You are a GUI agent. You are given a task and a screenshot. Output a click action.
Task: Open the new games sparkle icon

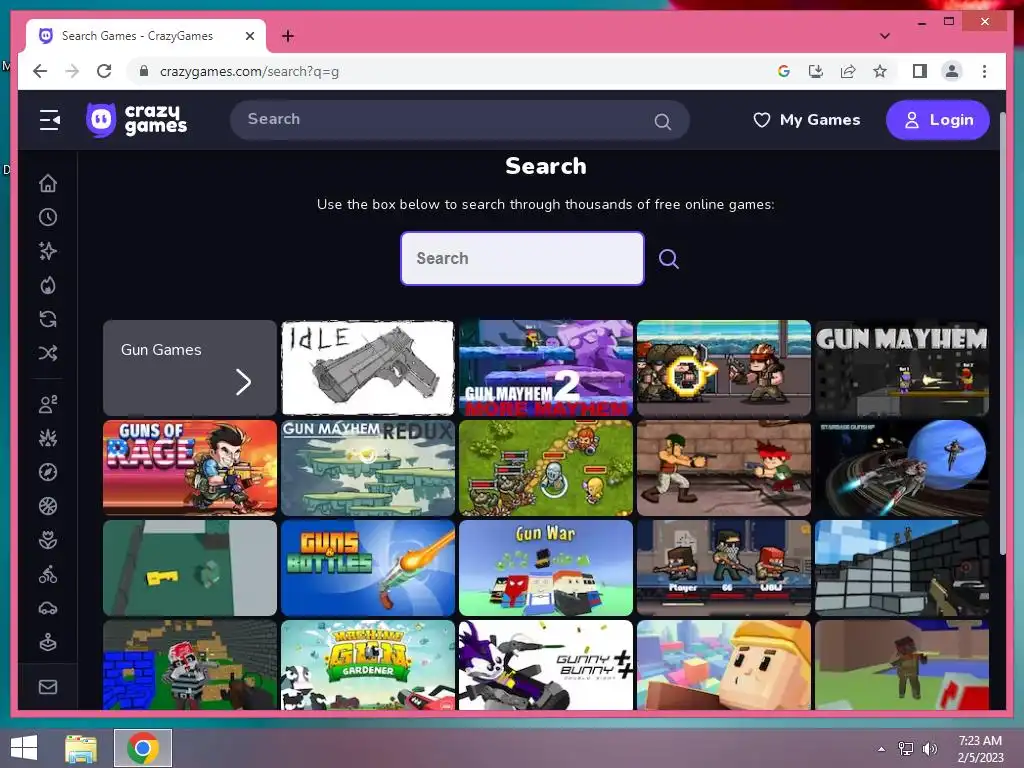[x=48, y=251]
